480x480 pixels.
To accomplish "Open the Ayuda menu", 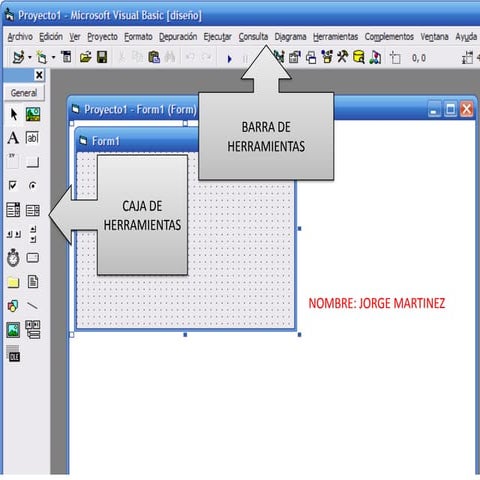I will (x=466, y=37).
